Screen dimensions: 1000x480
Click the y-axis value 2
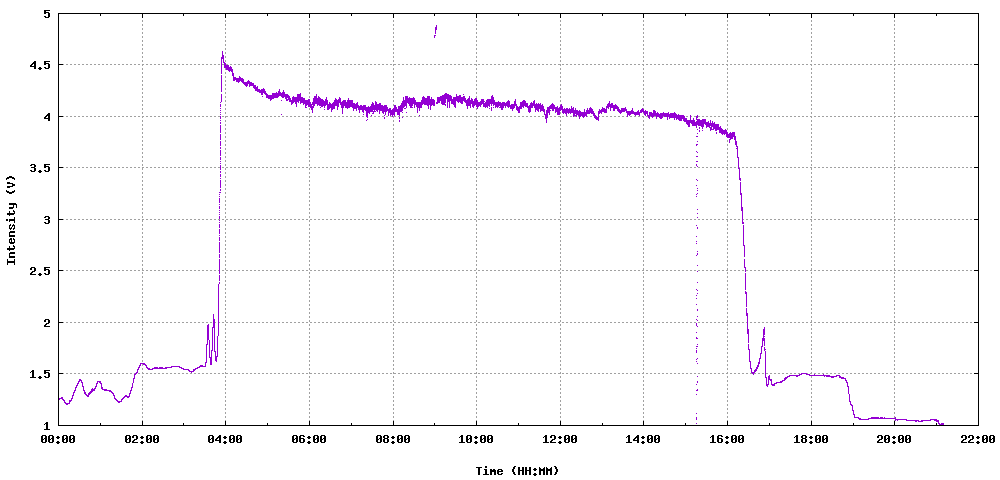coord(46,323)
